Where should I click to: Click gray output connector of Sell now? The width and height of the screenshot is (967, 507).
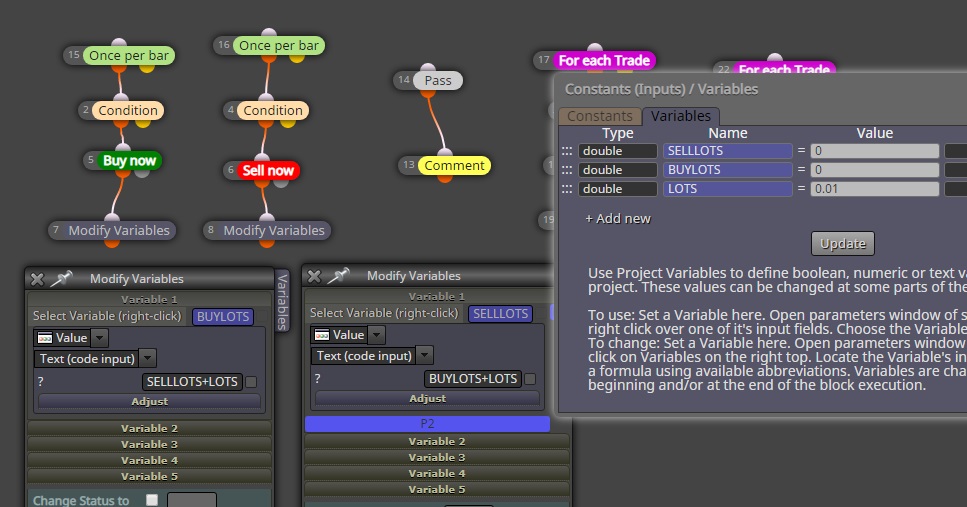coord(281,182)
